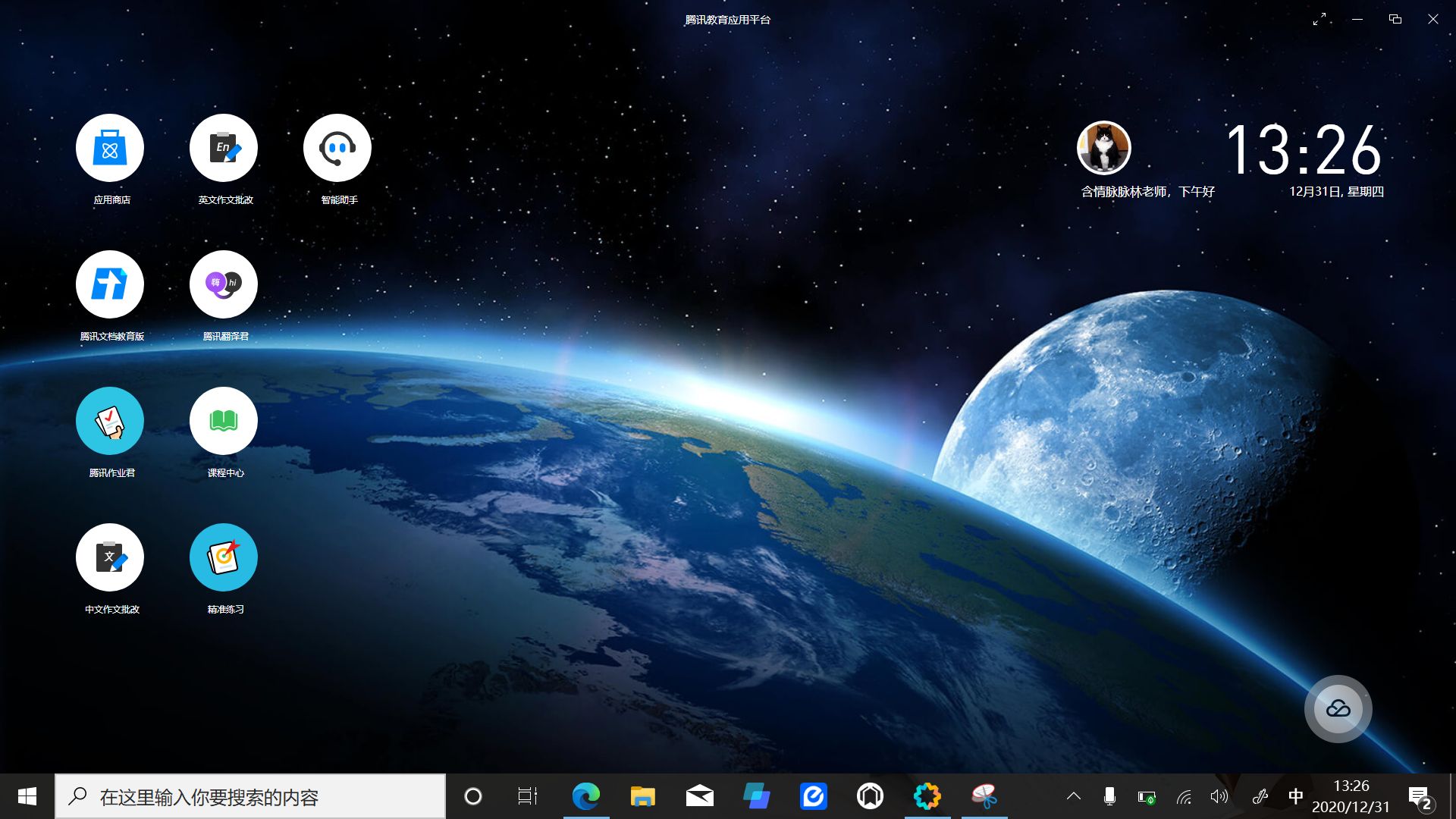Launch 腾讯翻译君 translator app
The height and width of the screenshot is (819, 1456).
[x=224, y=284]
